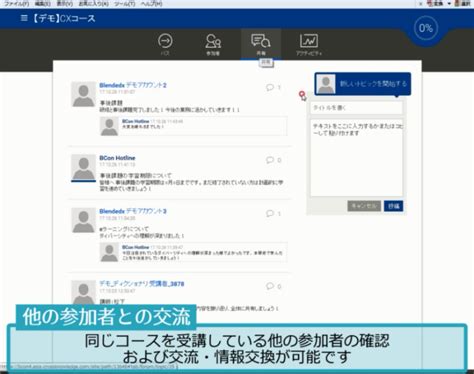Click comment bubble on デモアカウント2 post
Image resolution: width=474 pixels, height=374 pixels.
pos(270,87)
